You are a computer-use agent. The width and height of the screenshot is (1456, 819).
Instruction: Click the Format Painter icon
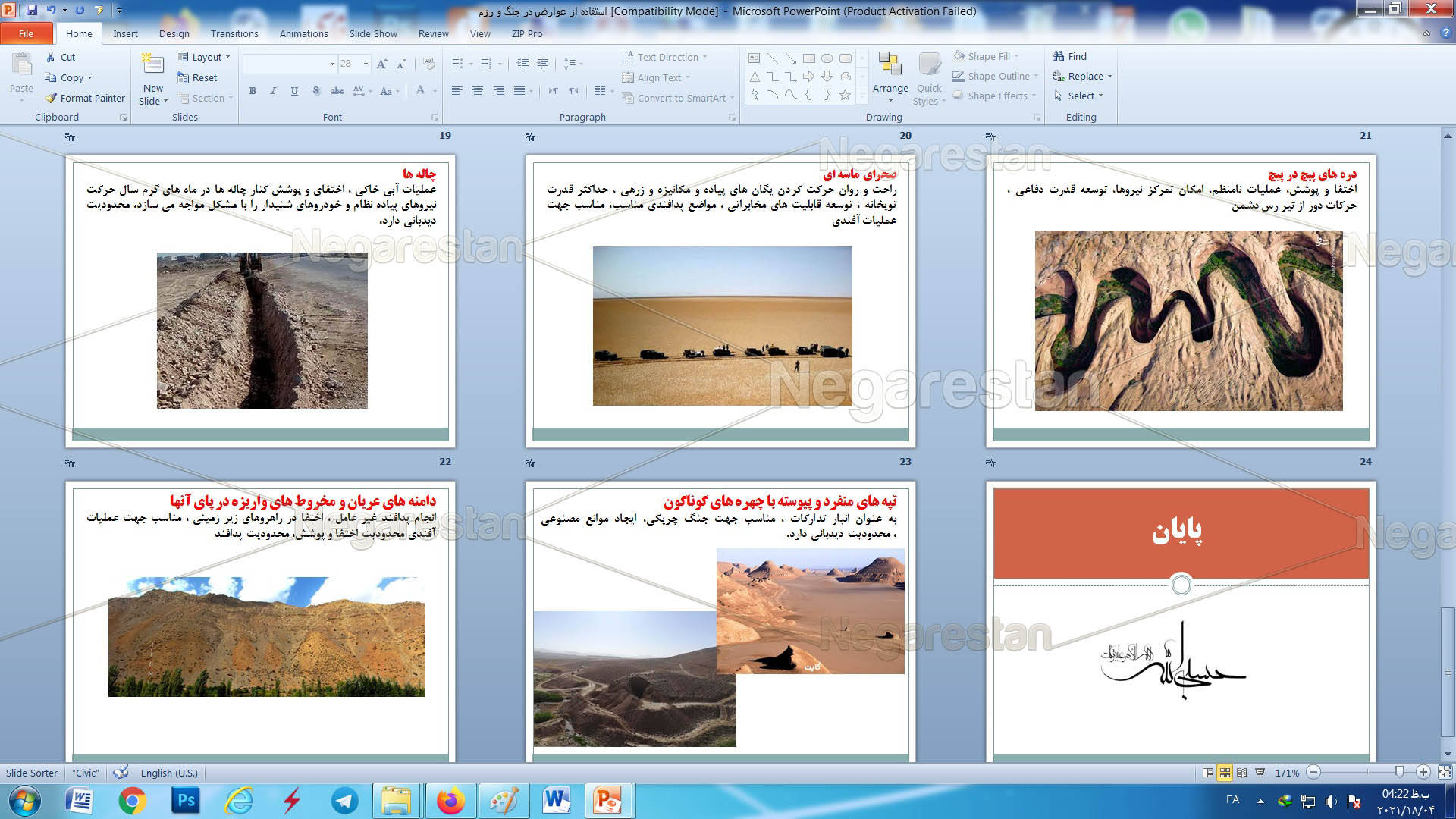point(52,98)
